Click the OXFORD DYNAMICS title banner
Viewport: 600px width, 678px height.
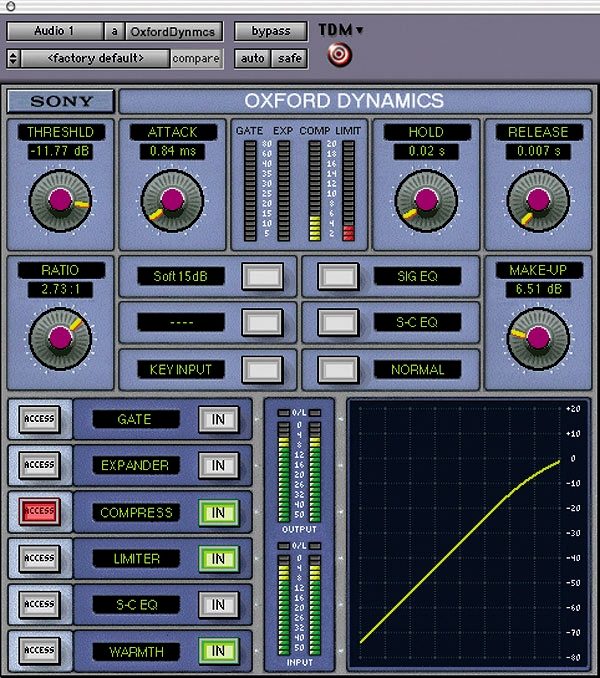coord(355,101)
